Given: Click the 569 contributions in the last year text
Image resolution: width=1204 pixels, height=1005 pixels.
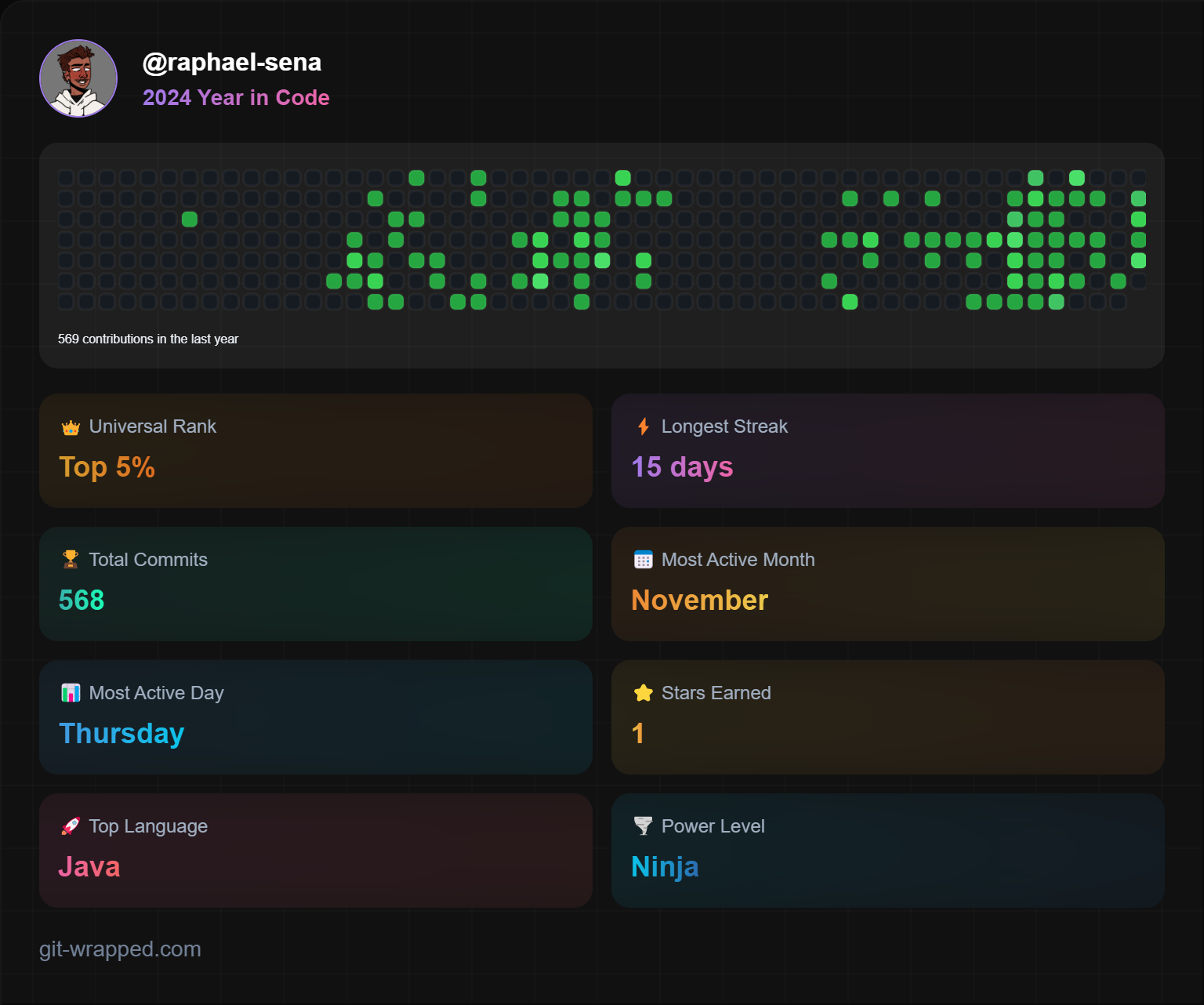Looking at the screenshot, I should pos(148,339).
